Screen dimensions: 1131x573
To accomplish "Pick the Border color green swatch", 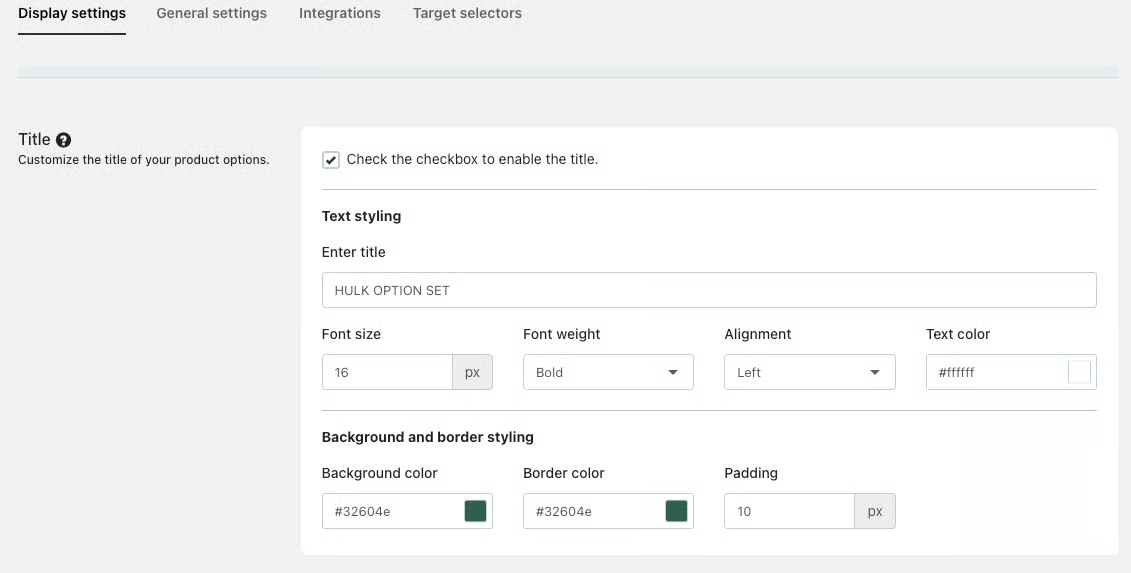I will tap(677, 511).
